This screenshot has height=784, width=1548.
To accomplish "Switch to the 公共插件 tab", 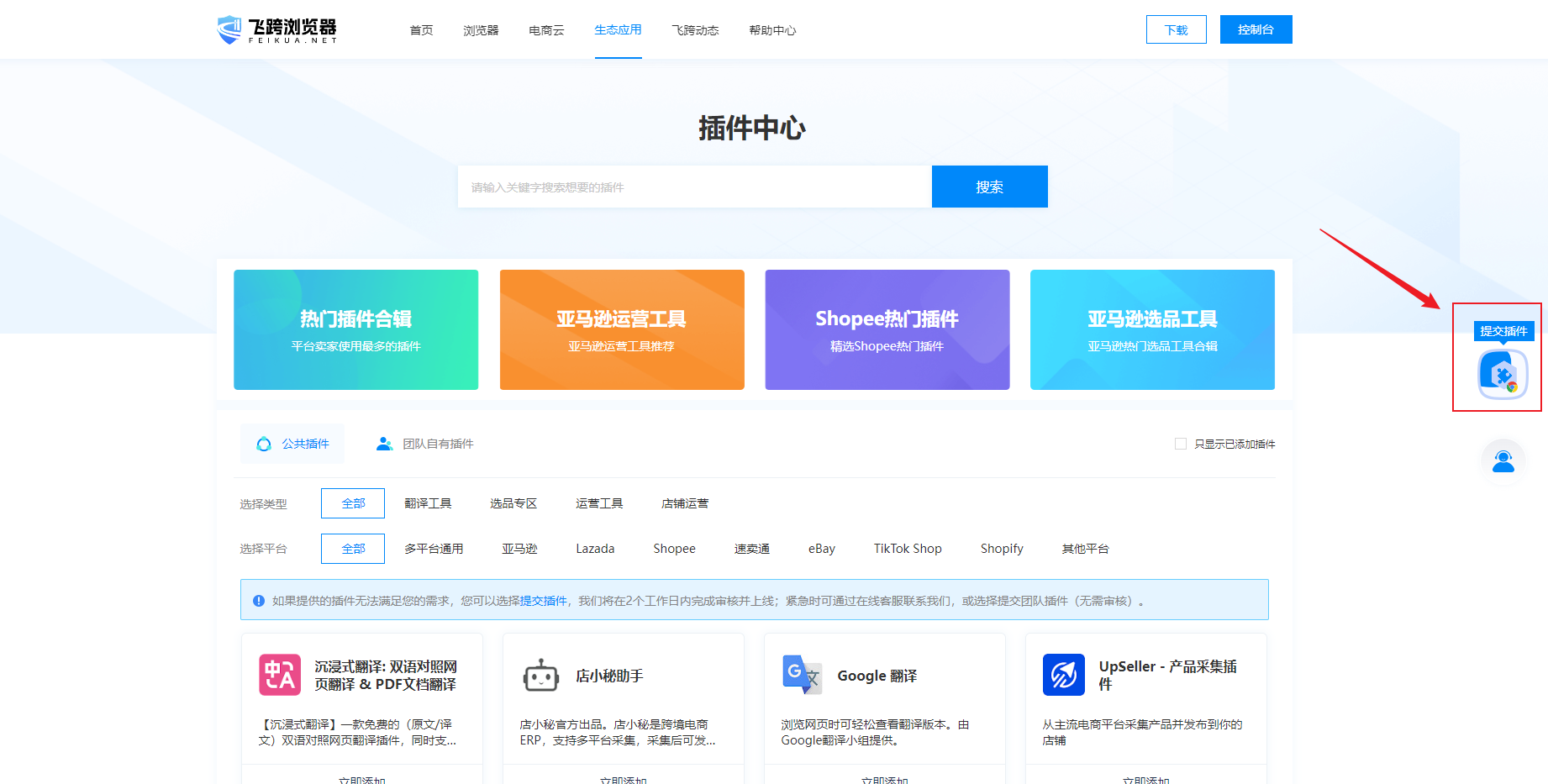I will tap(293, 444).
